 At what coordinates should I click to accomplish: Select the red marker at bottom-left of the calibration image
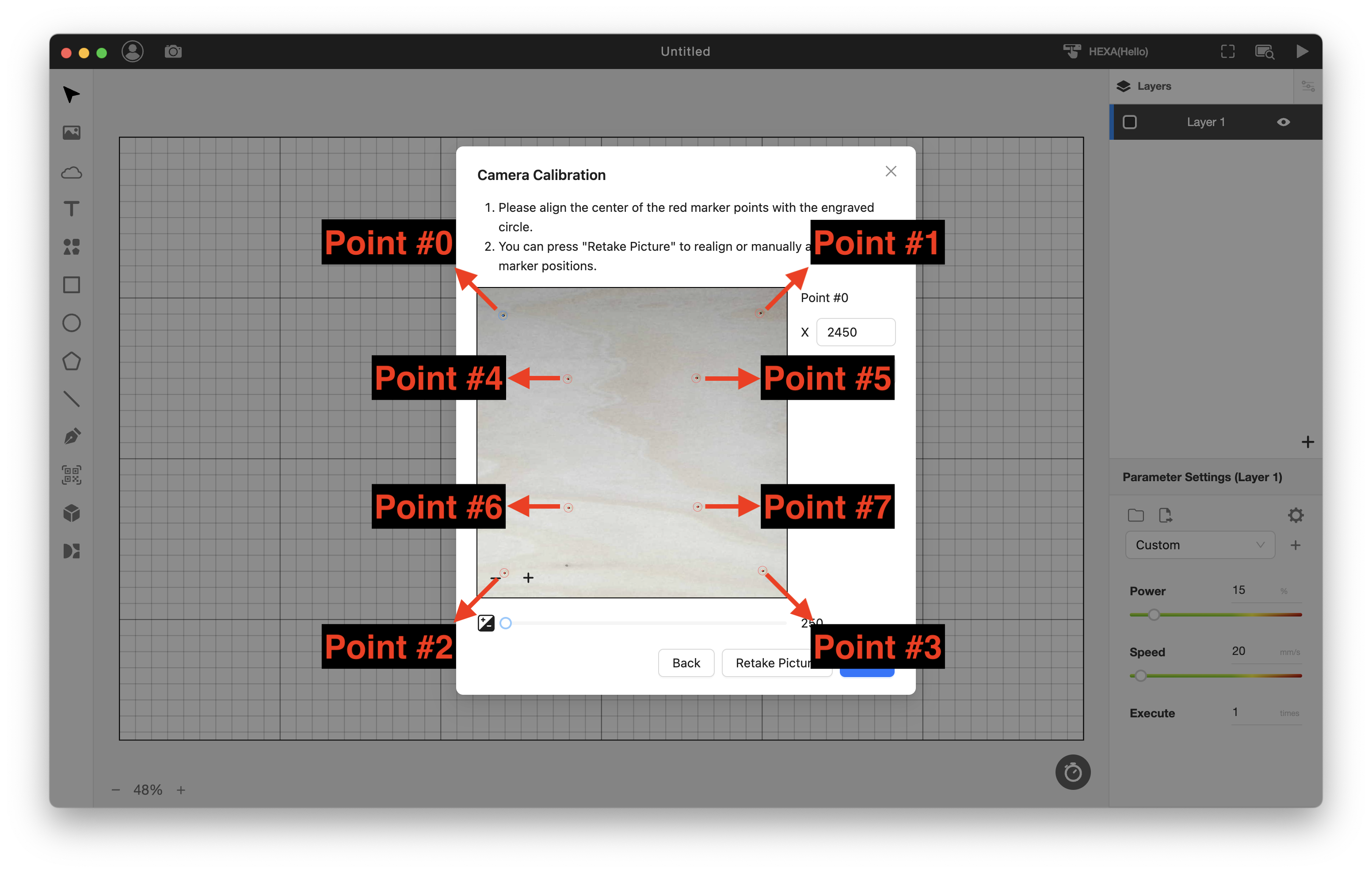pos(504,573)
